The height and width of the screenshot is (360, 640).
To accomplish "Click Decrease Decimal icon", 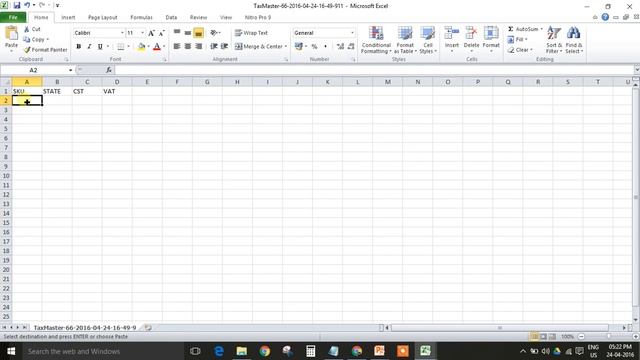I will pyautogui.click(x=351, y=47).
